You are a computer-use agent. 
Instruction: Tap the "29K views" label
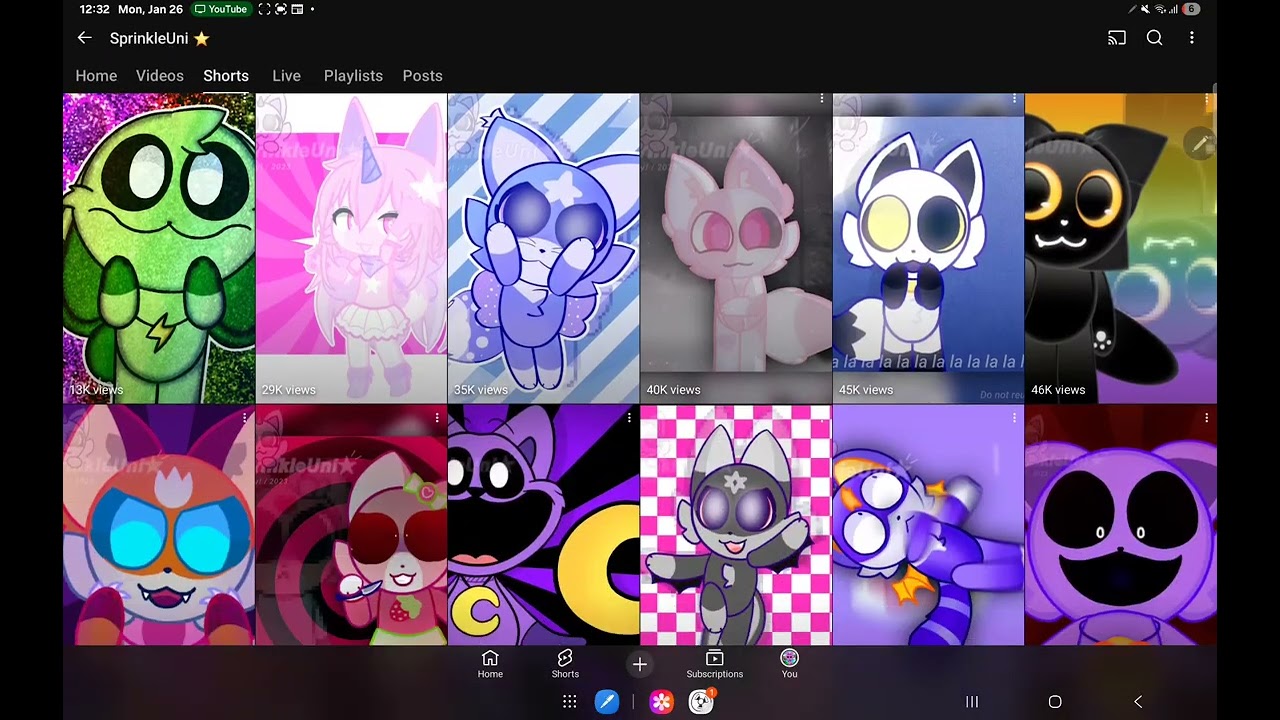tap(288, 390)
